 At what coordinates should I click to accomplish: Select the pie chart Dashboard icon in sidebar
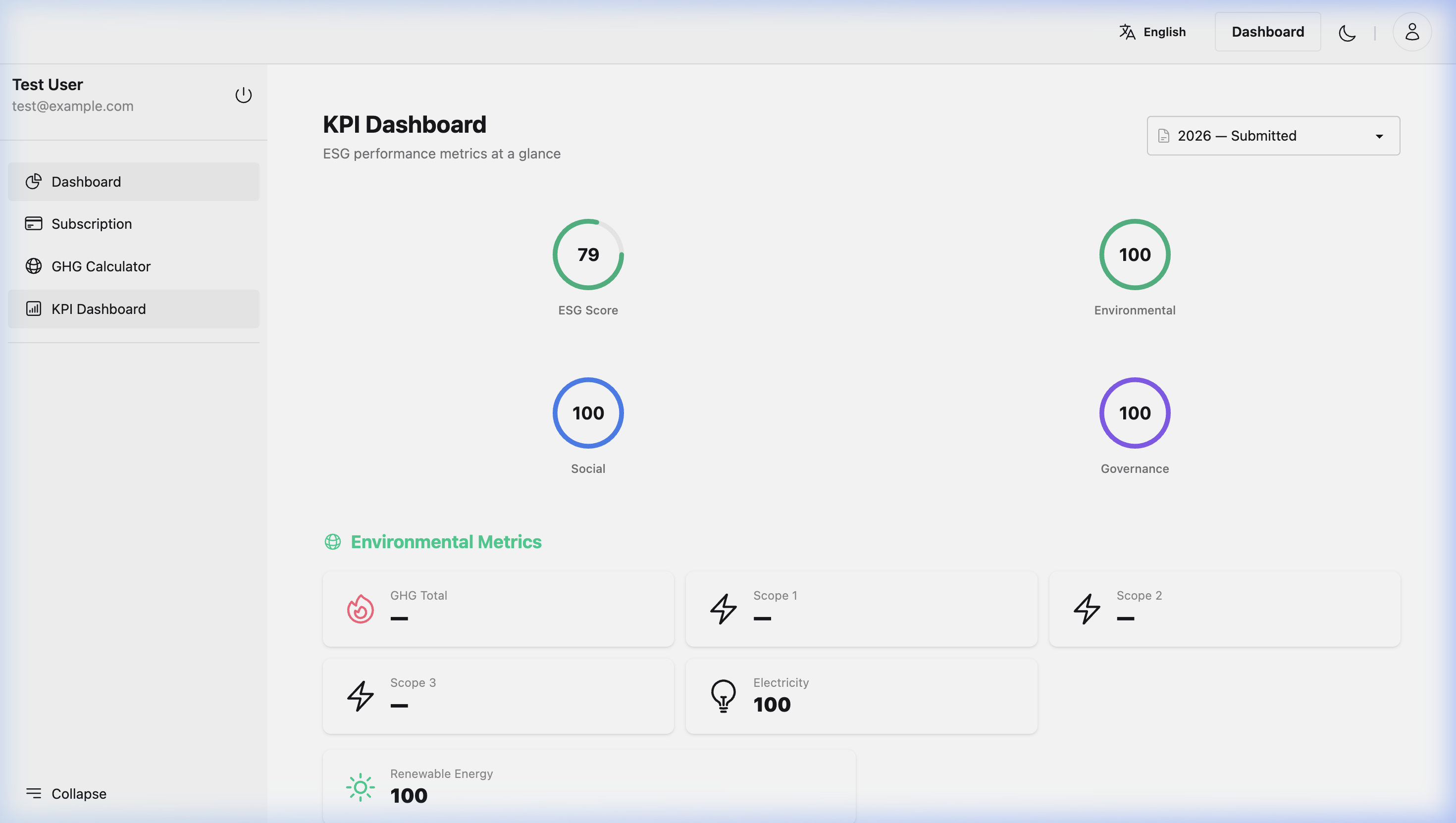click(x=33, y=181)
